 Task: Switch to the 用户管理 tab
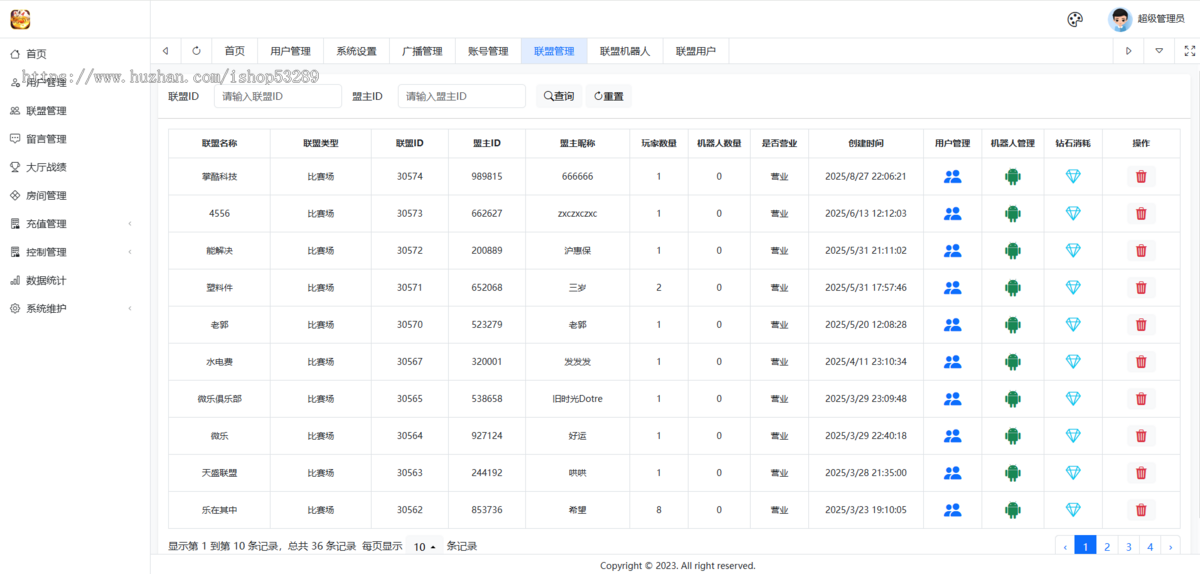[290, 51]
